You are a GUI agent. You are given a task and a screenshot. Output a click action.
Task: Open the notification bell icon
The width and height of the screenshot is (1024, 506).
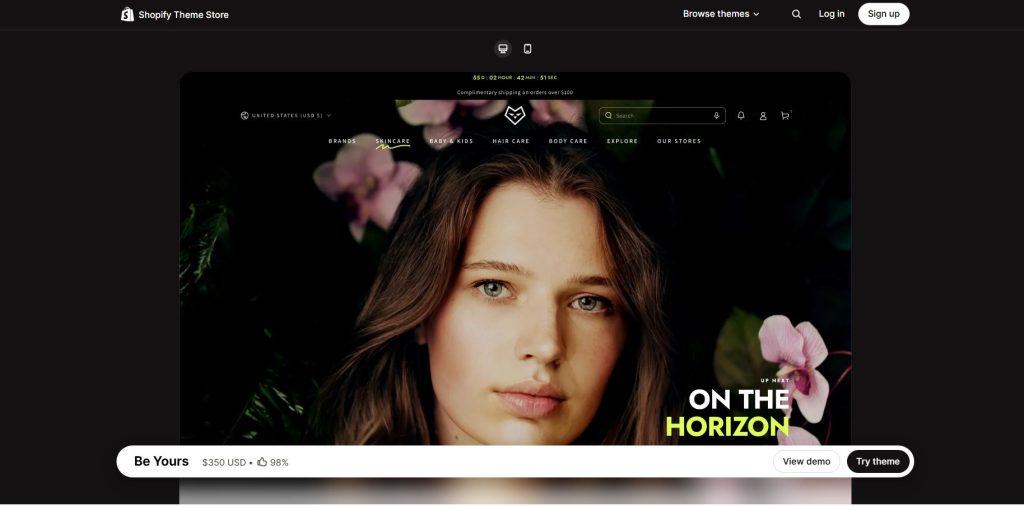(741, 116)
